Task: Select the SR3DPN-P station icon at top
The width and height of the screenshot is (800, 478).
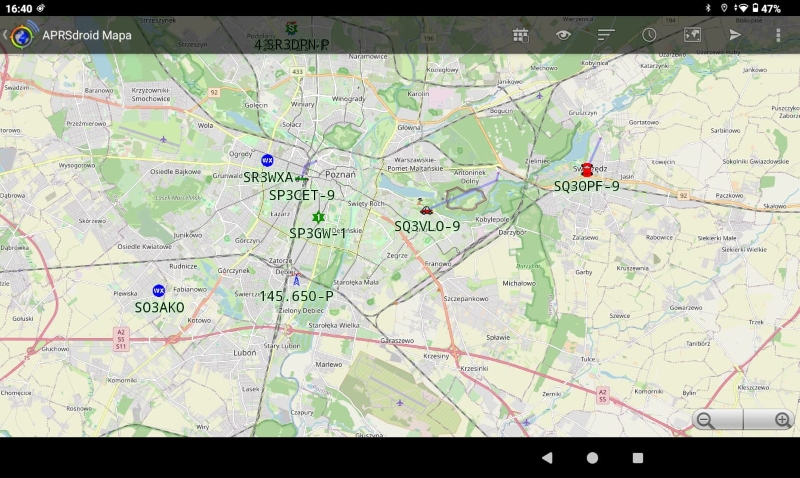Action: coord(291,28)
